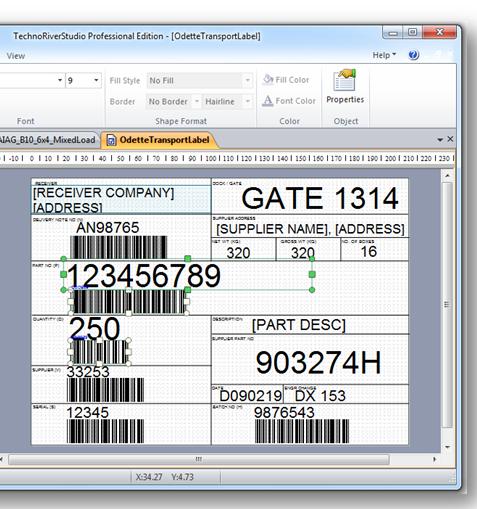
Task: Select the barcode under 123456789
Action: click(x=128, y=302)
